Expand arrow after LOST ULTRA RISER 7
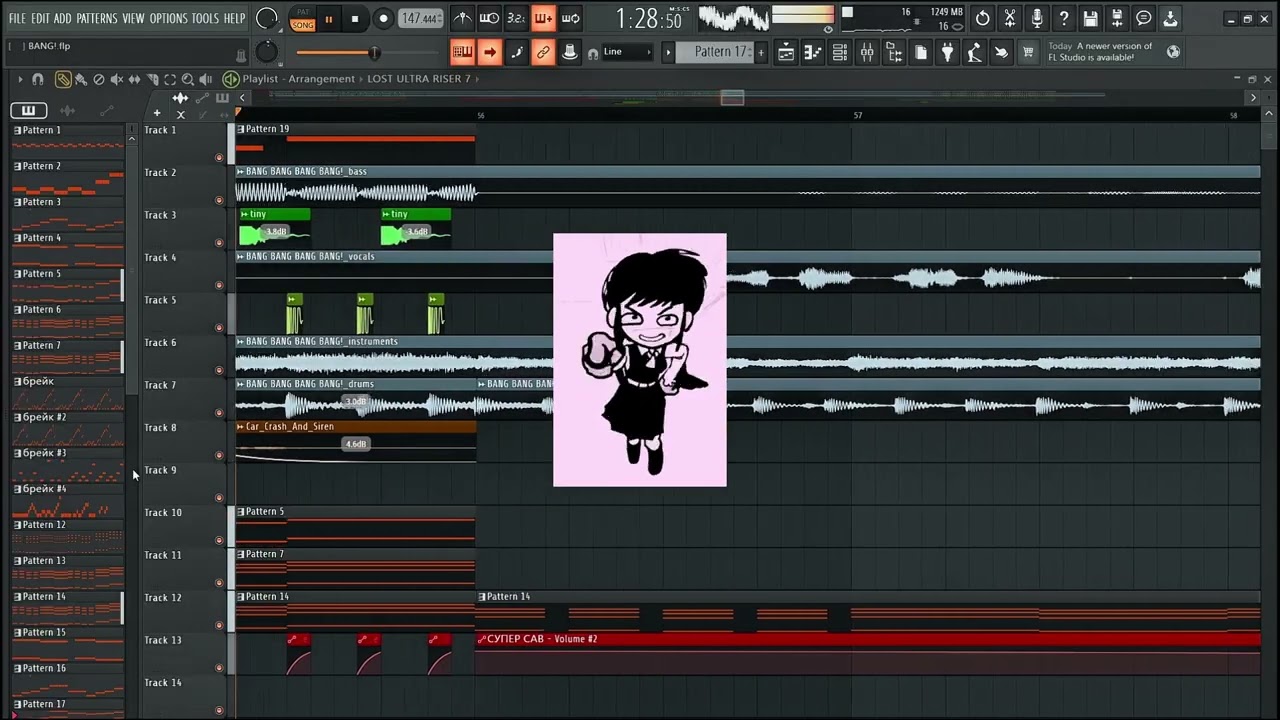1280x720 pixels. [477, 79]
